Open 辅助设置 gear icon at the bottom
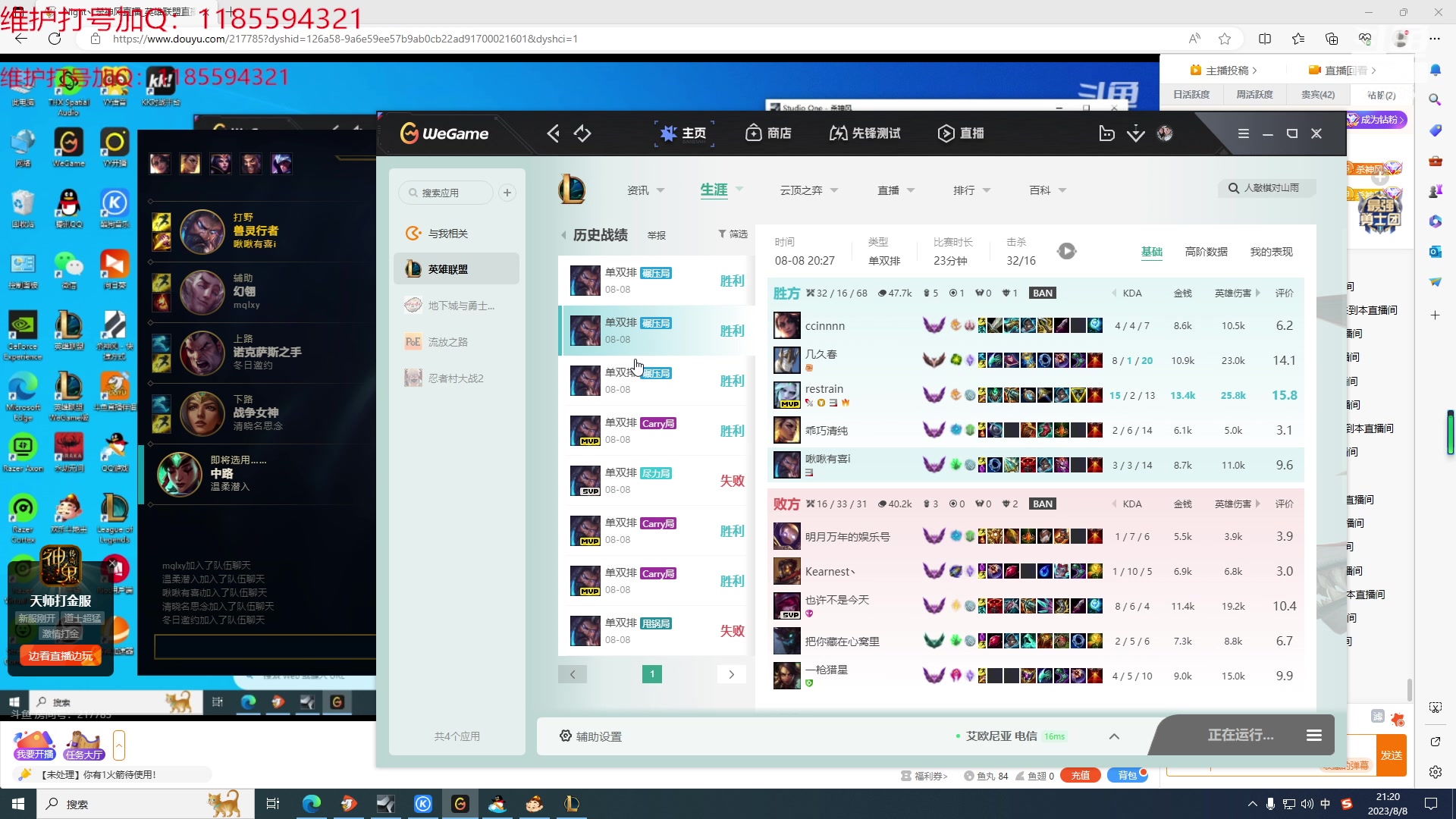Screen dimensions: 1456x819 [x=566, y=736]
